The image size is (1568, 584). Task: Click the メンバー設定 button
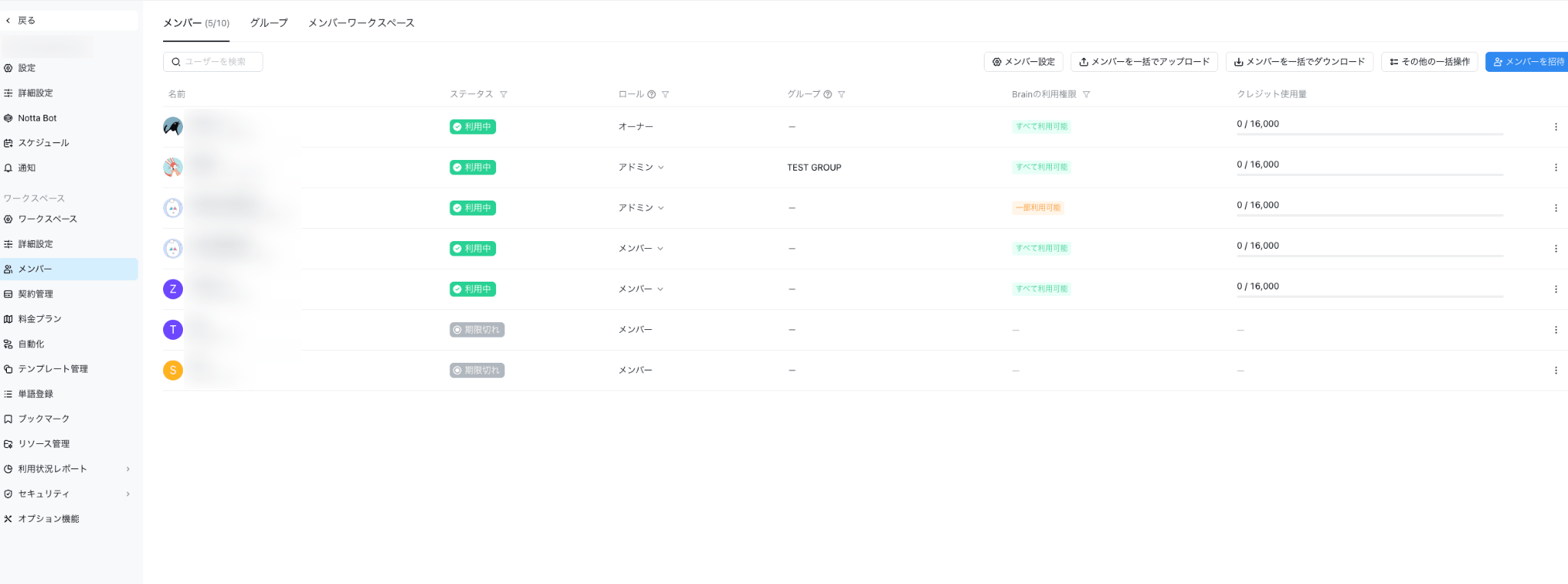pos(1023,62)
